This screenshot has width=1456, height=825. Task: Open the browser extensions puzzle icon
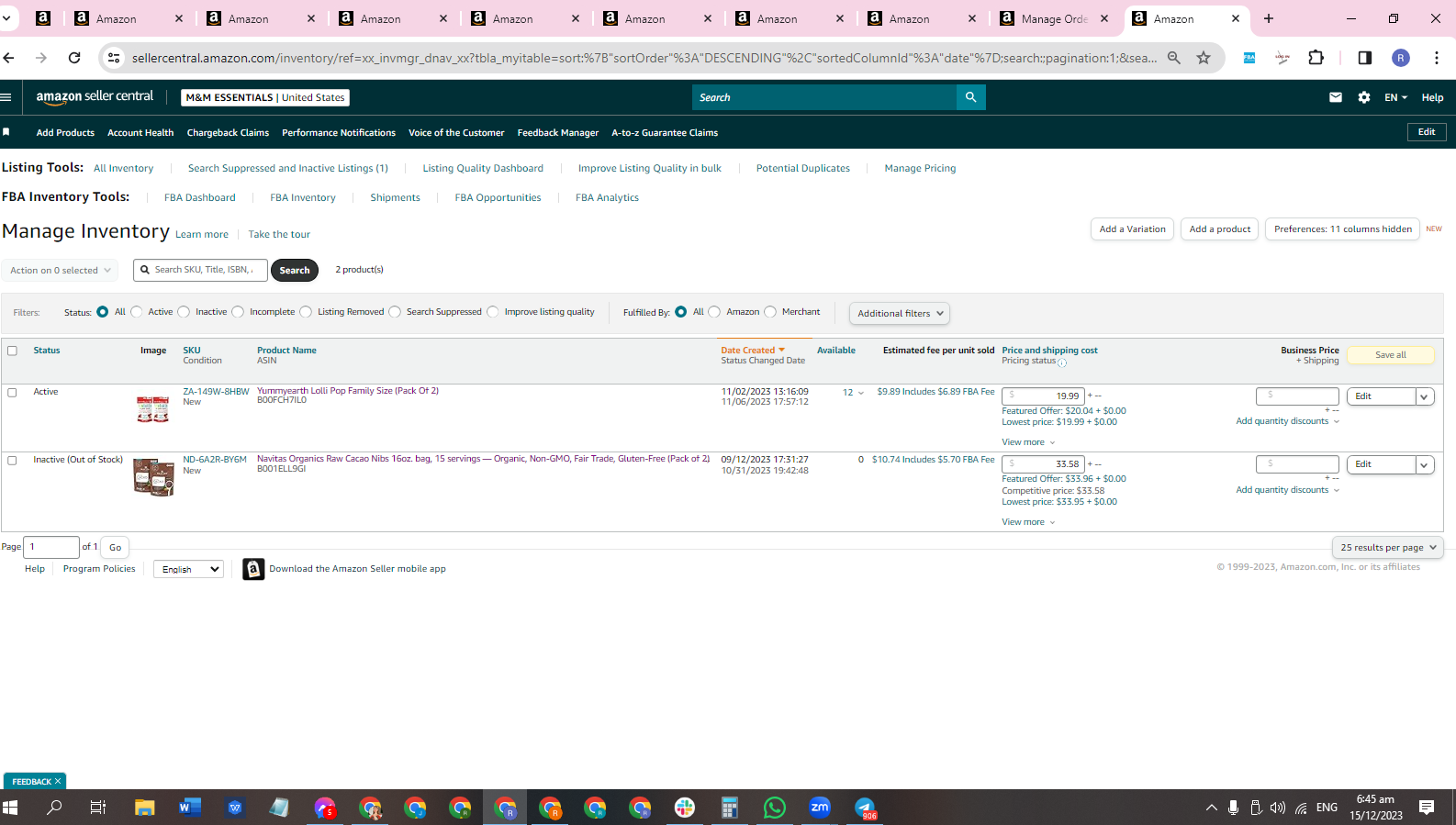[x=1316, y=58]
